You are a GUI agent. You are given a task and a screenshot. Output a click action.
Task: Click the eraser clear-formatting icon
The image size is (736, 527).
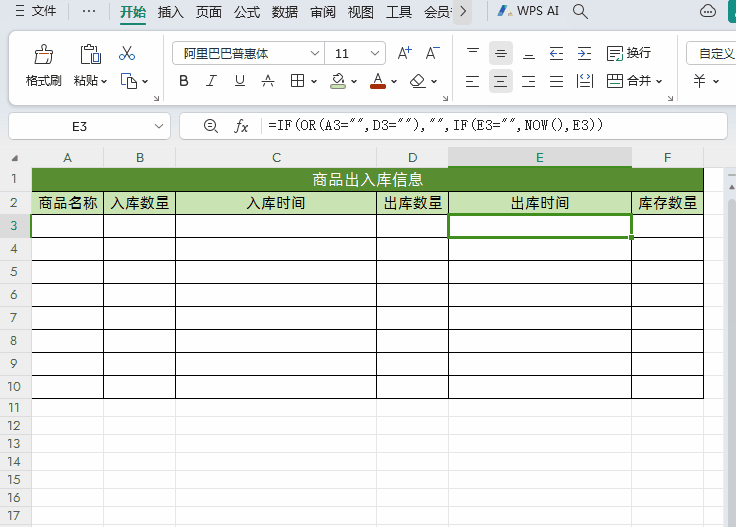[417, 81]
